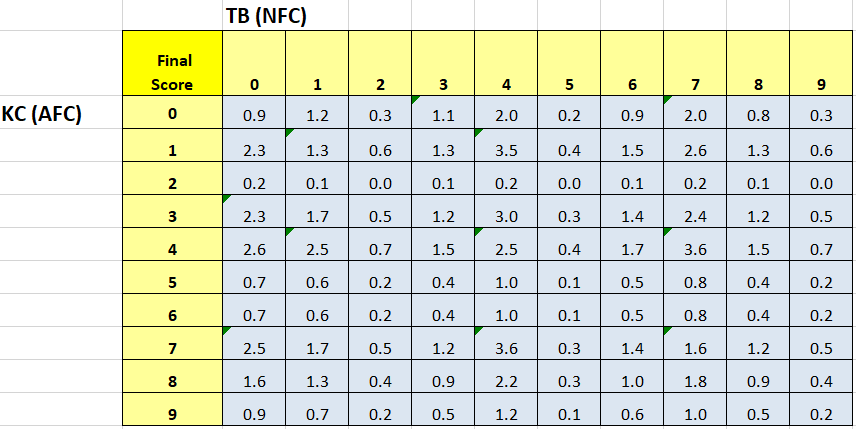Select column header 5 in the top yellow row
The image size is (856, 429).
click(x=569, y=84)
